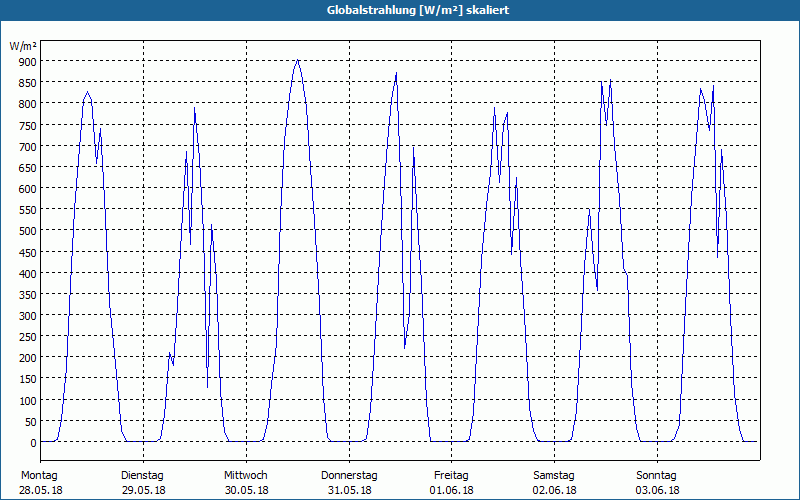The width and height of the screenshot is (800, 500).
Task: Select the 700 y-axis value
Action: (x=28, y=146)
